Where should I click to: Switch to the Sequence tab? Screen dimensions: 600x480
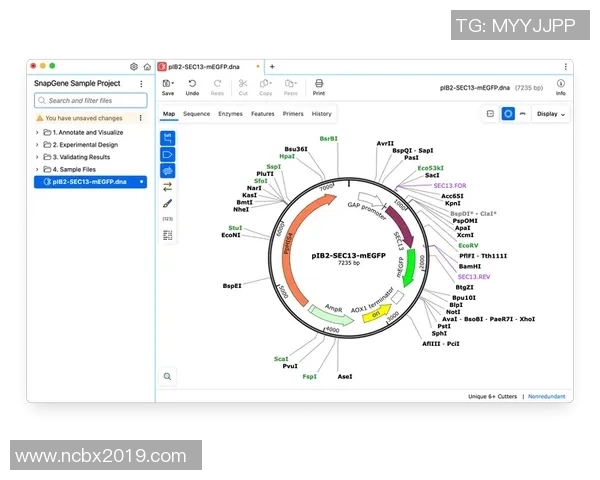click(x=196, y=114)
